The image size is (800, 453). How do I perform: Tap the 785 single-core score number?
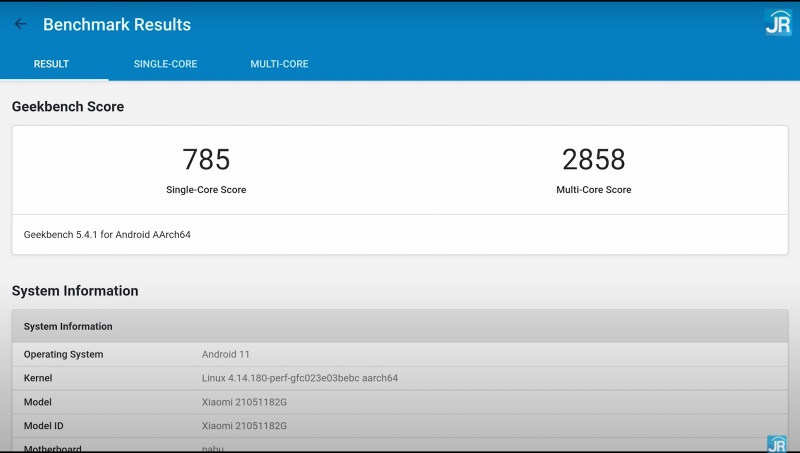(206, 160)
